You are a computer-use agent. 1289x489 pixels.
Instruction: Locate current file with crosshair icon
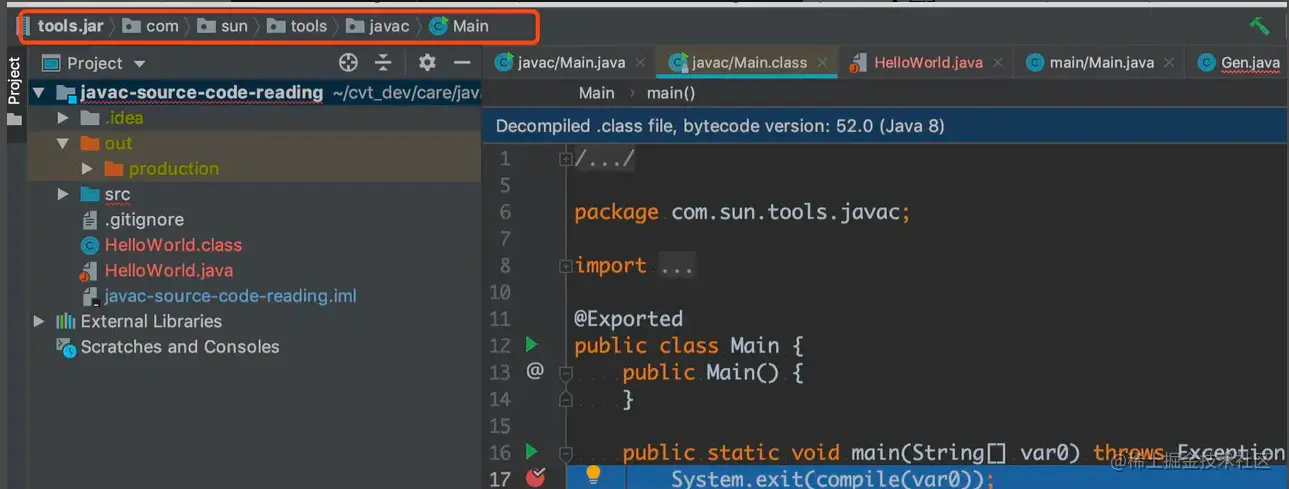click(348, 63)
